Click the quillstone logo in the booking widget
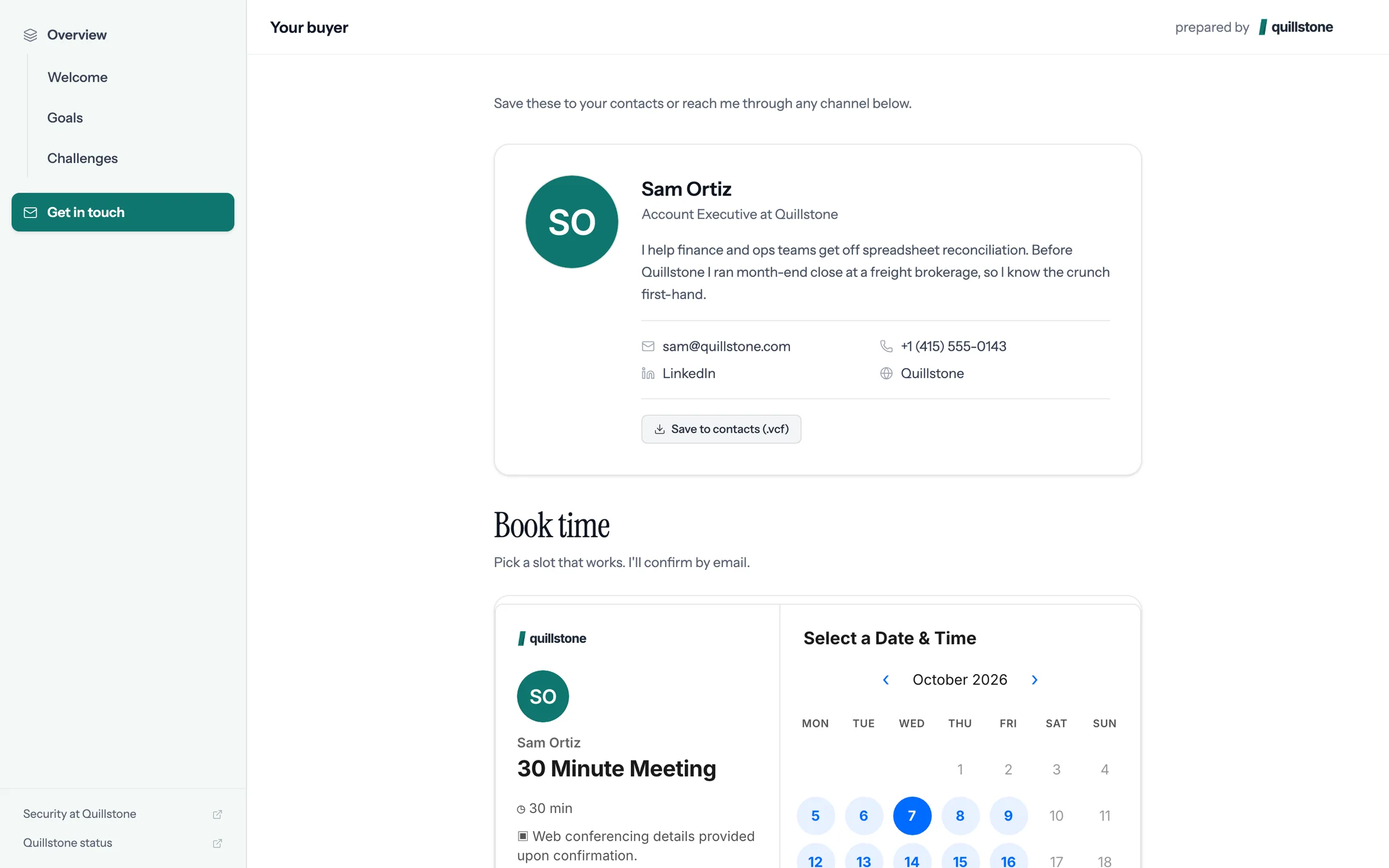1389x868 pixels. point(552,638)
